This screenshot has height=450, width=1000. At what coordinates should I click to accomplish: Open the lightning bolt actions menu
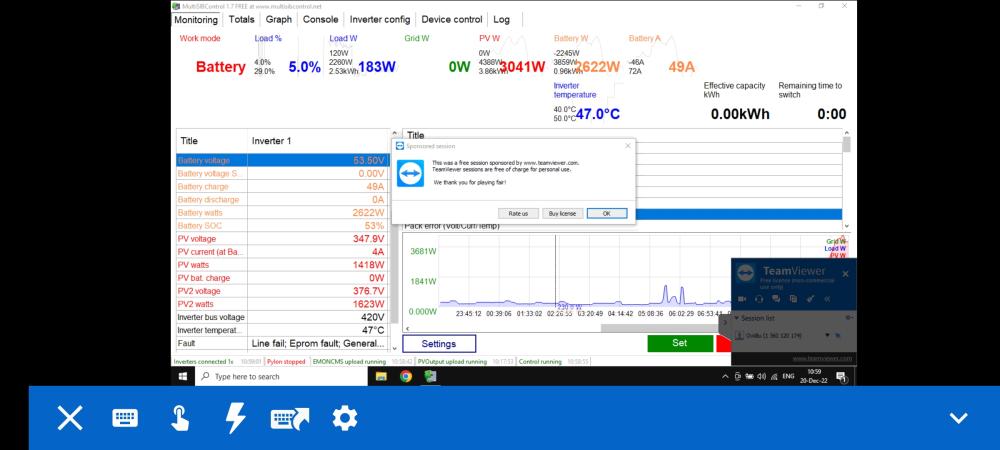pyautogui.click(x=236, y=419)
